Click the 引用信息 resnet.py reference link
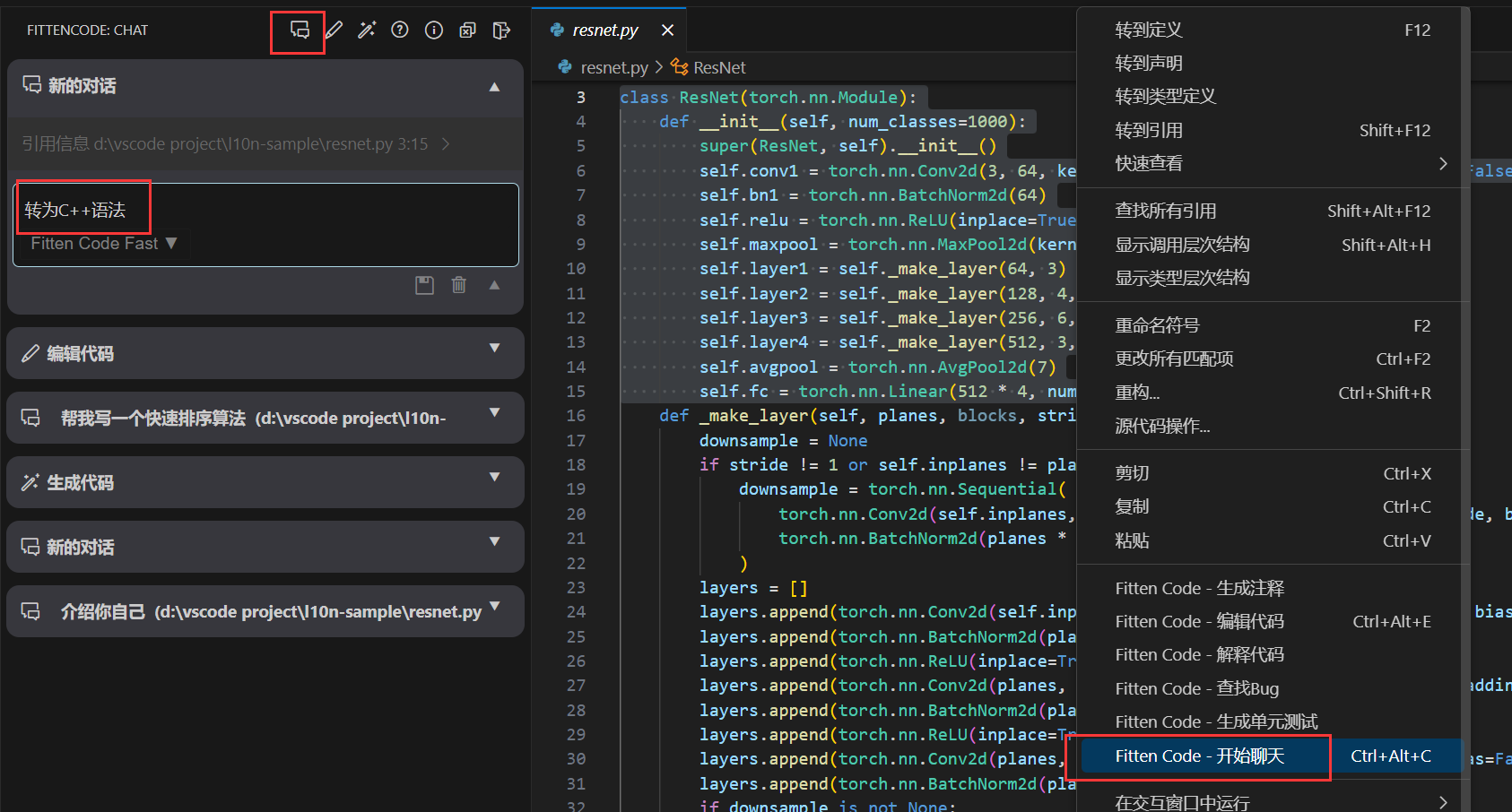Image resolution: width=1512 pixels, height=812 pixels. pos(225,144)
